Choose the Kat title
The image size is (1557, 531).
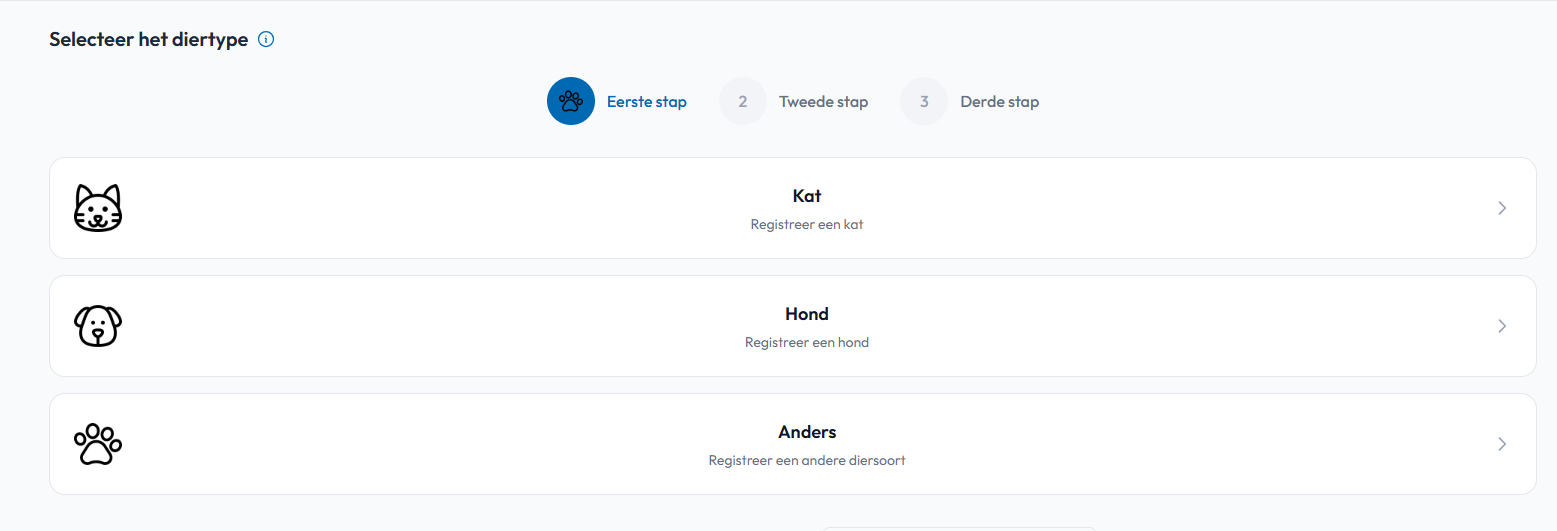[807, 196]
